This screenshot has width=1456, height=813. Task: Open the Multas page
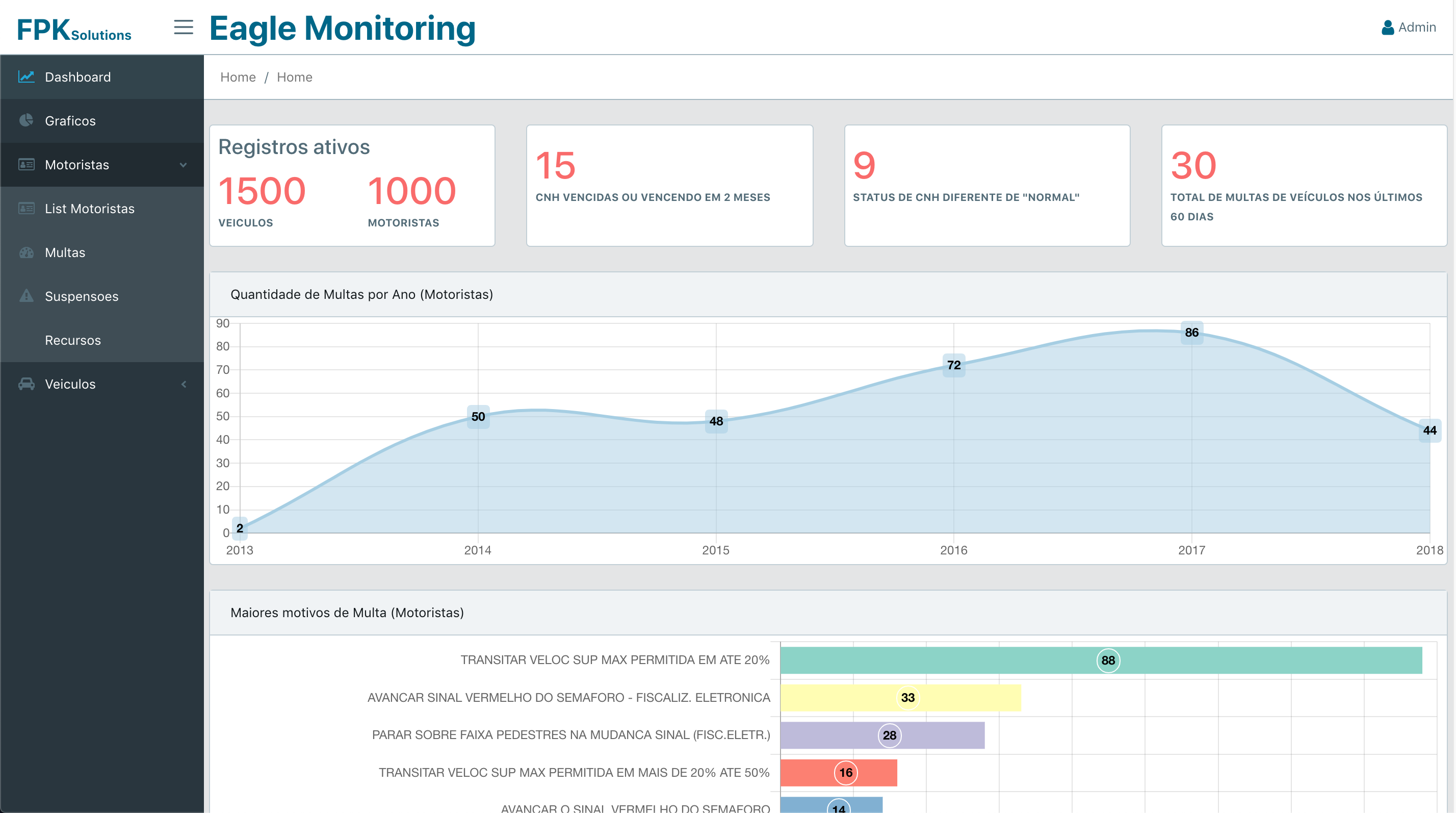102,252
